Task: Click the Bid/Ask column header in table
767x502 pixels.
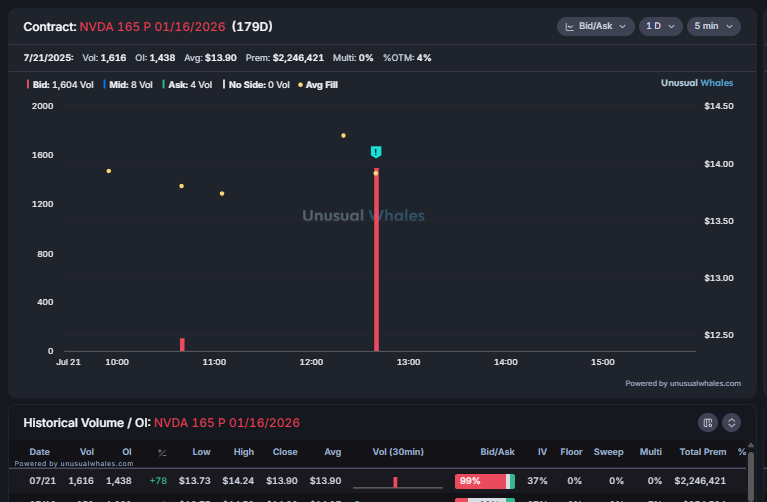Action: (x=497, y=452)
